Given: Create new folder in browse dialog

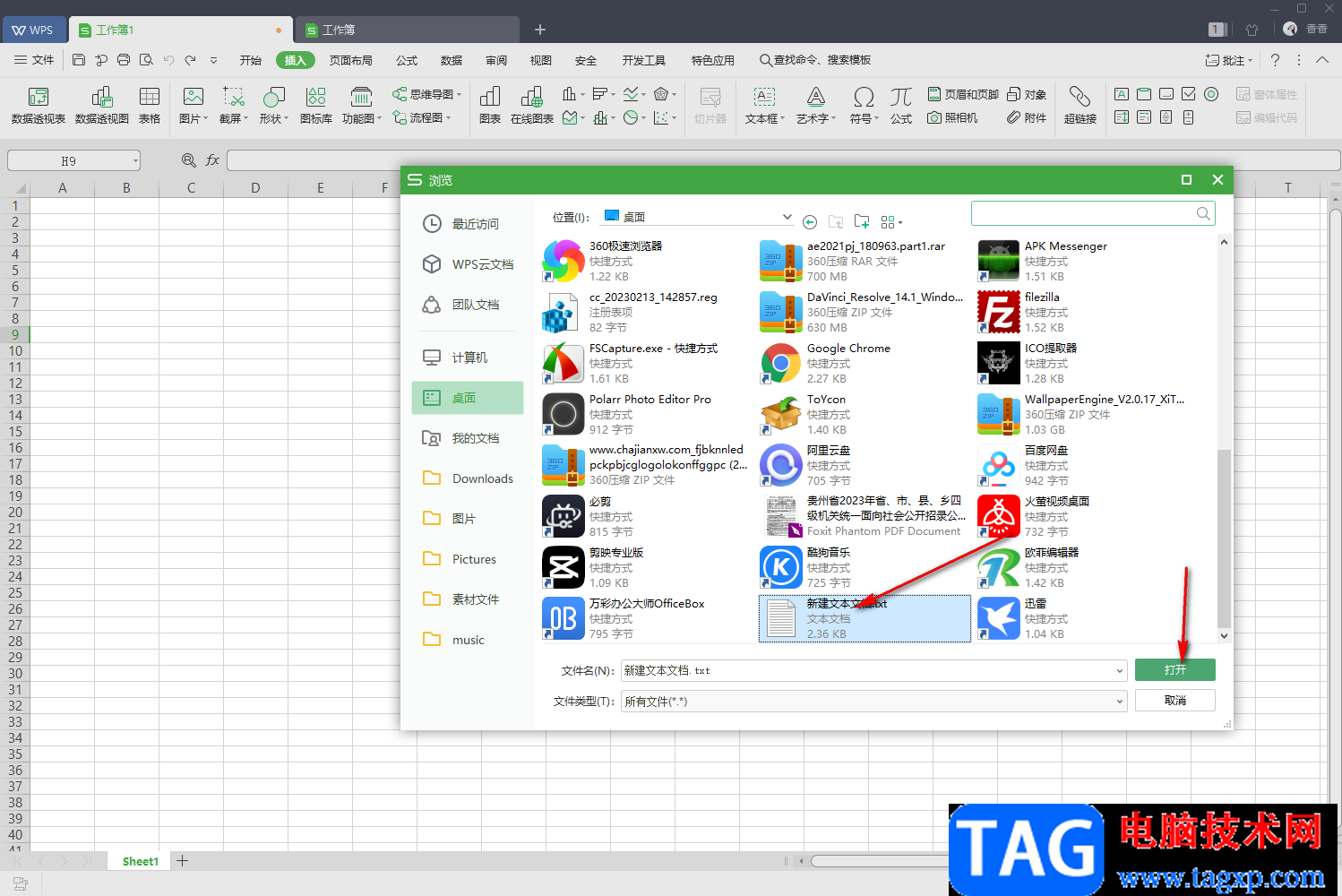Looking at the screenshot, I should pyautogui.click(x=862, y=221).
